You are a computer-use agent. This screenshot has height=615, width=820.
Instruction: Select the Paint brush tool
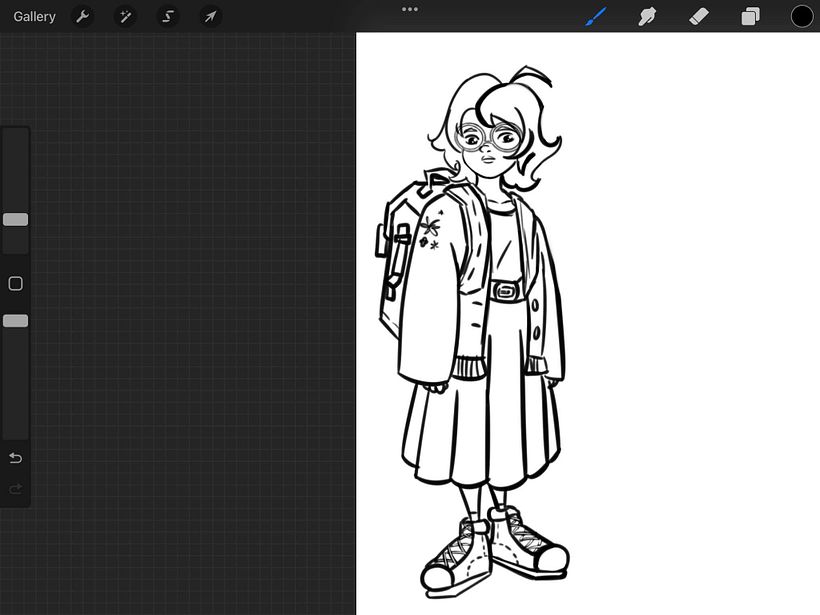point(596,17)
